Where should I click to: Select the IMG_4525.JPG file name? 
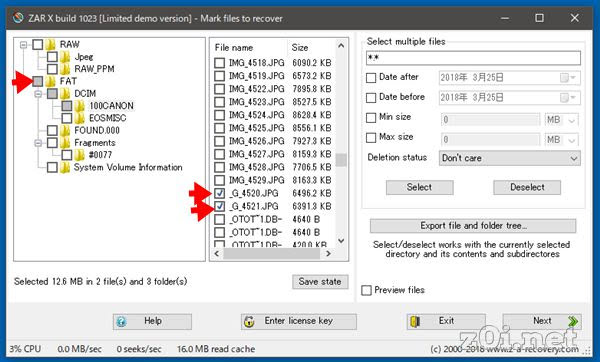[257, 128]
